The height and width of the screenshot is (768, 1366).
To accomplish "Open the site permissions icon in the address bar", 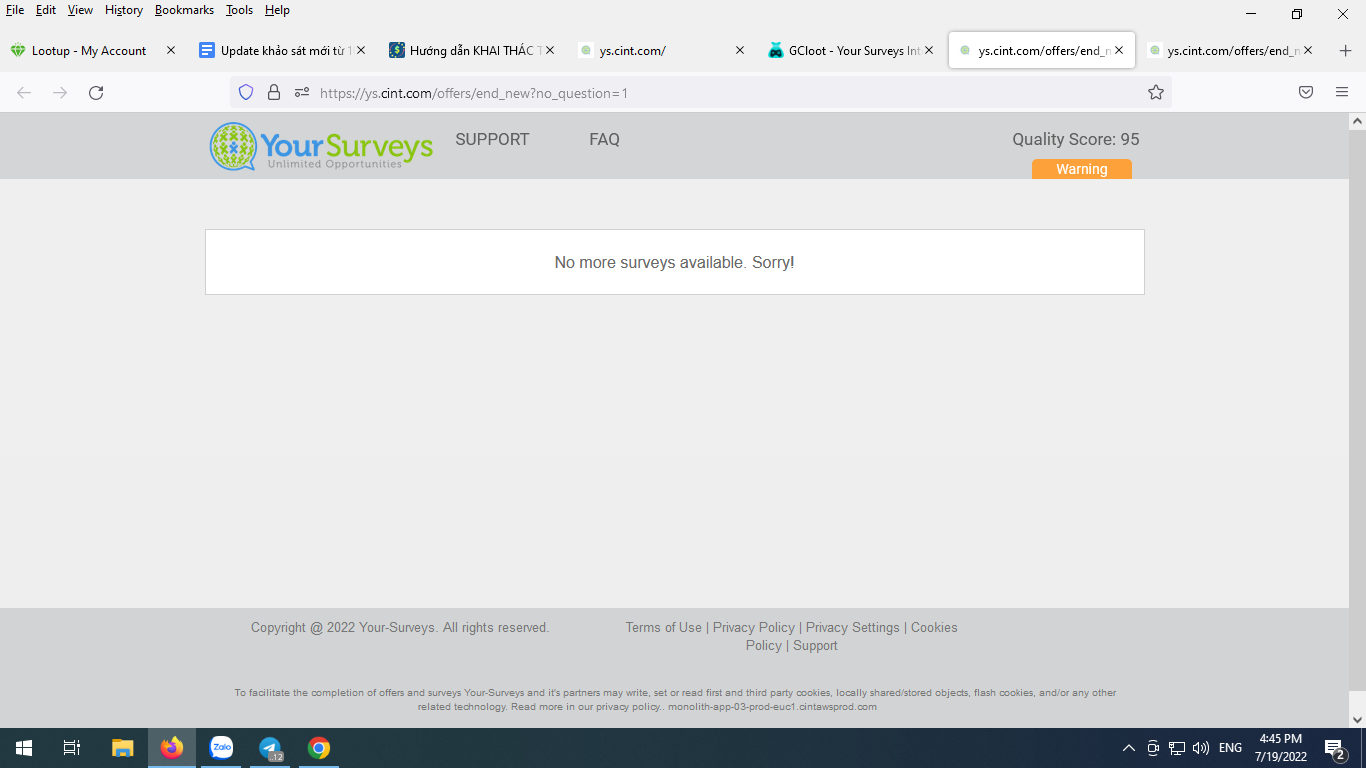I will tap(302, 93).
